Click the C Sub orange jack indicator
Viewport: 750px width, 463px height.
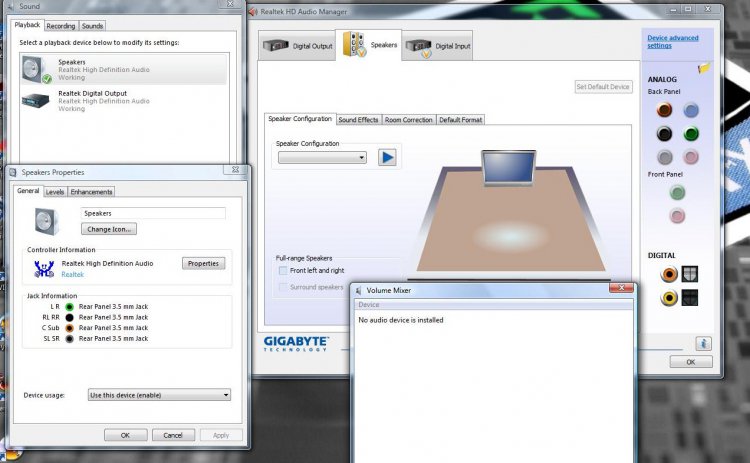click(69, 328)
